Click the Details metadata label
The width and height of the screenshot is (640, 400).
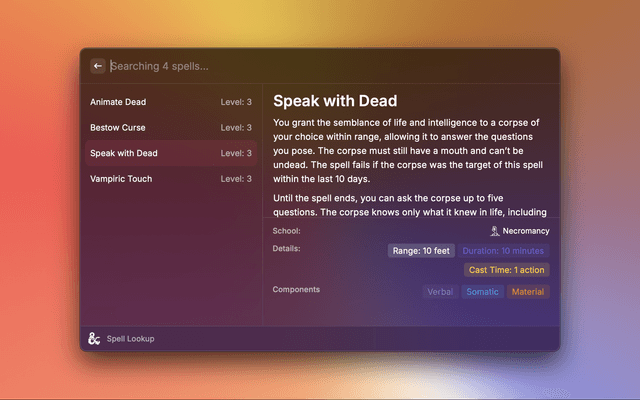pyautogui.click(x=286, y=248)
